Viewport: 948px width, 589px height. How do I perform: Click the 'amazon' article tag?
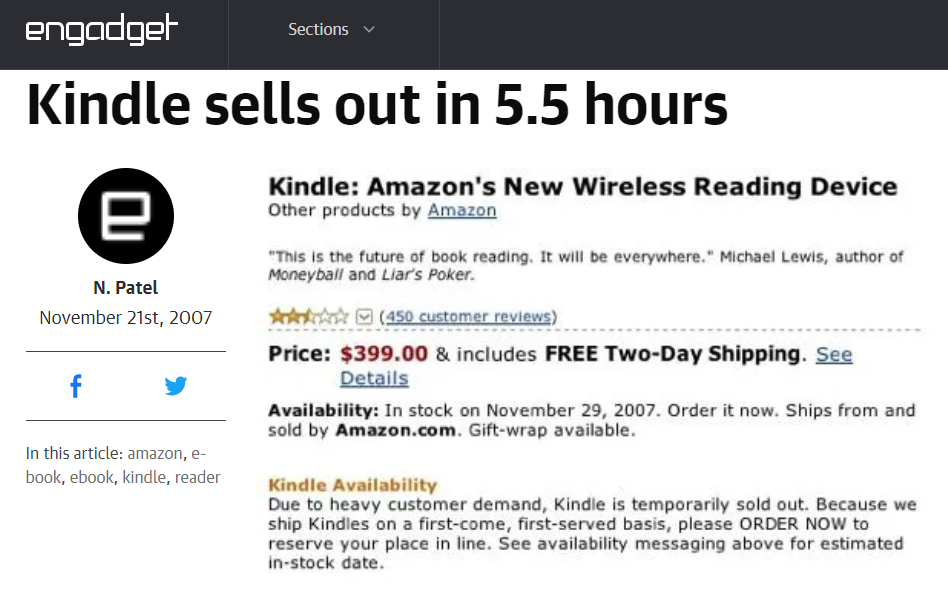pyautogui.click(x=155, y=453)
